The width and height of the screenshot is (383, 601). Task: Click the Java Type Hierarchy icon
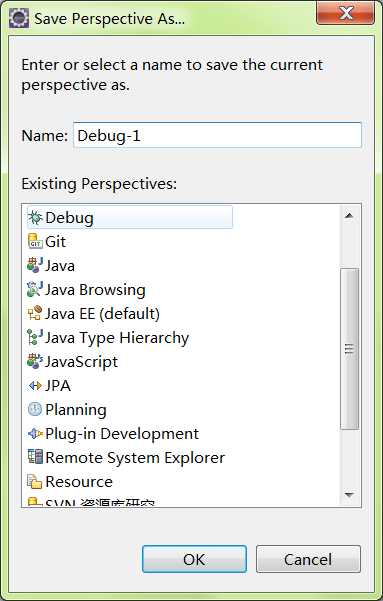[x=35, y=338]
